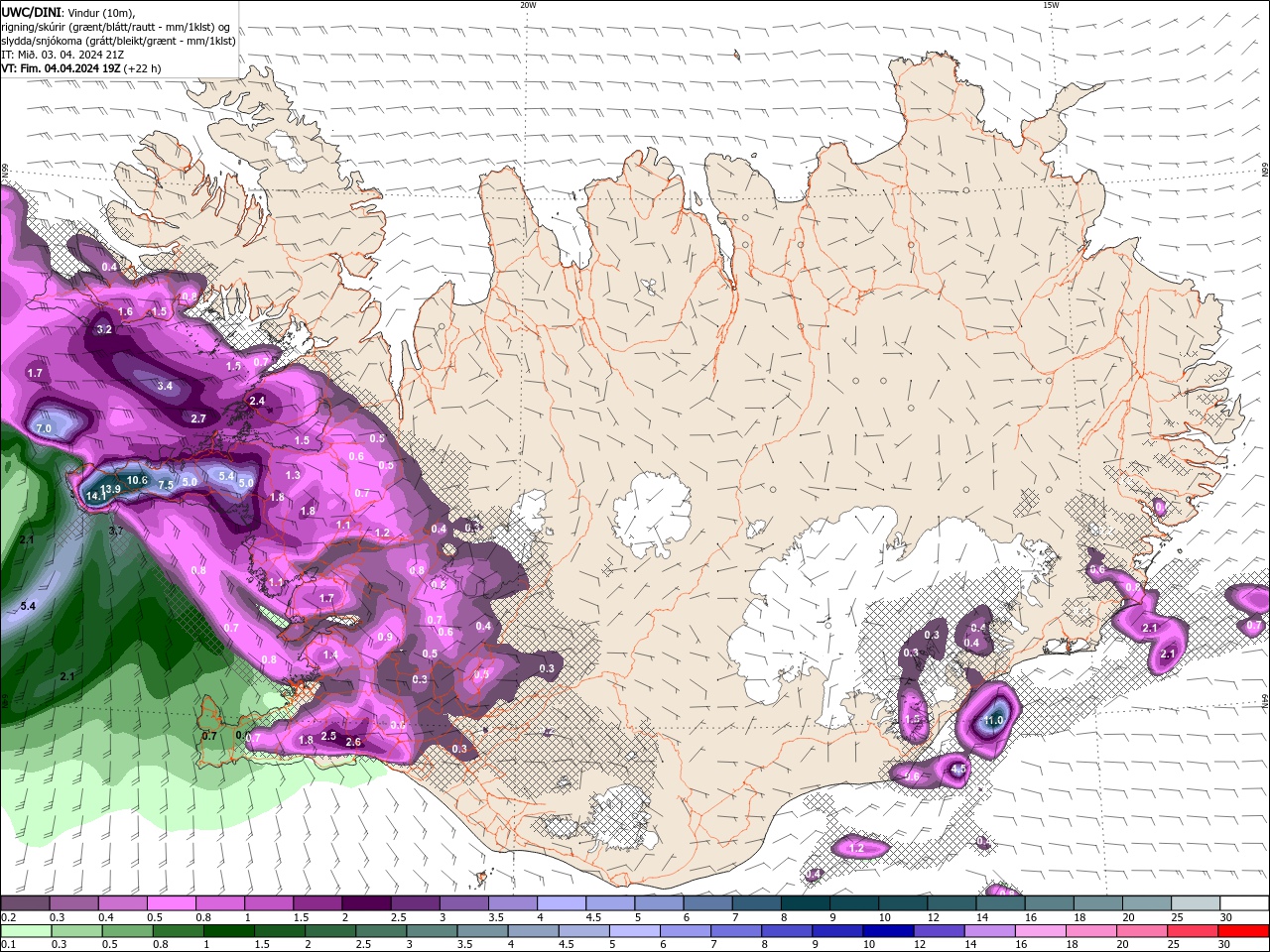This screenshot has height=952, width=1270.
Task: Click the darkest green 1 mm rain swatch
Action: [x=228, y=931]
